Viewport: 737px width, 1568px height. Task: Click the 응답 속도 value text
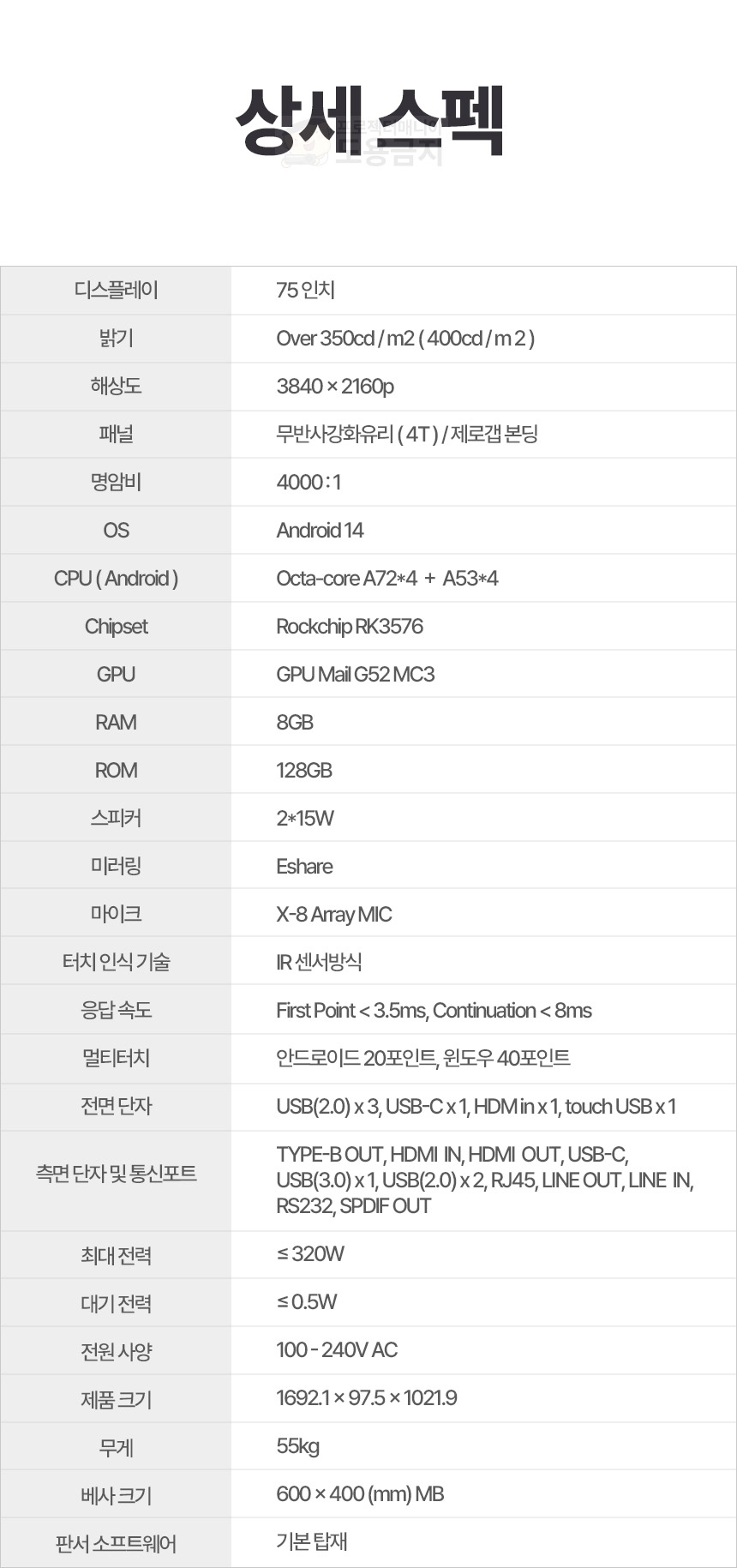(434, 1011)
